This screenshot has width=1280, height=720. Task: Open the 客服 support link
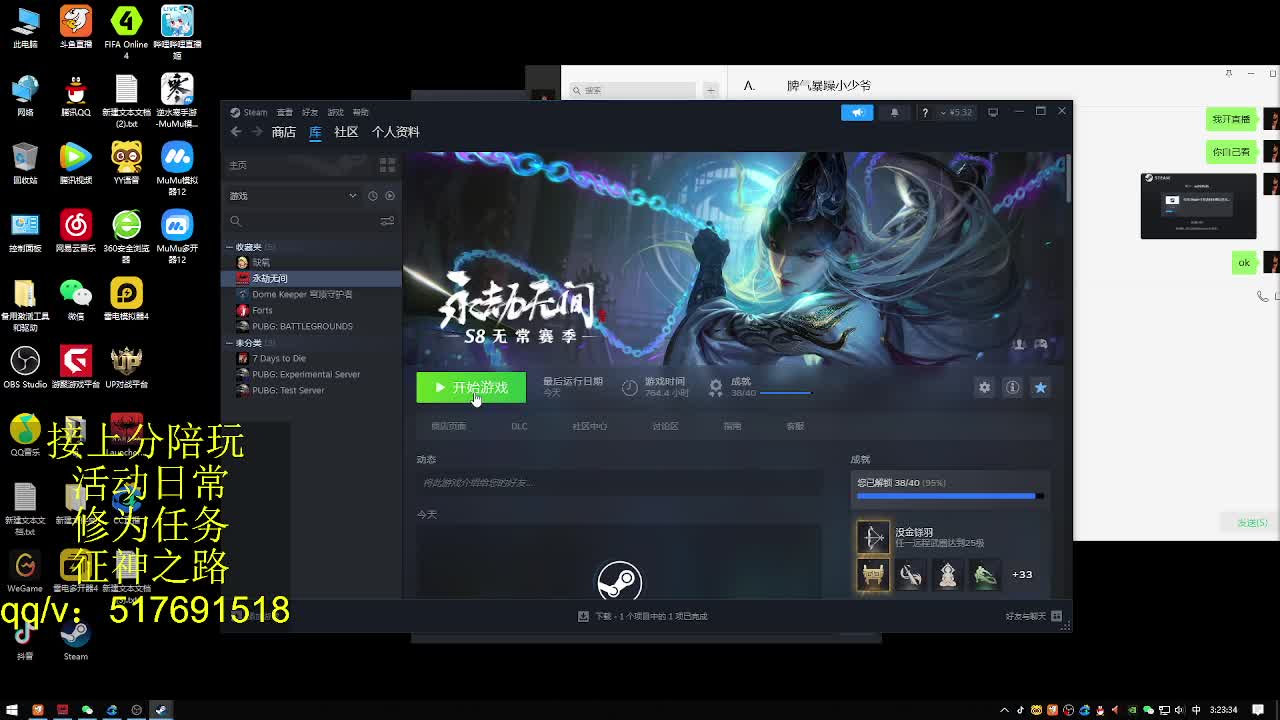pyautogui.click(x=795, y=426)
